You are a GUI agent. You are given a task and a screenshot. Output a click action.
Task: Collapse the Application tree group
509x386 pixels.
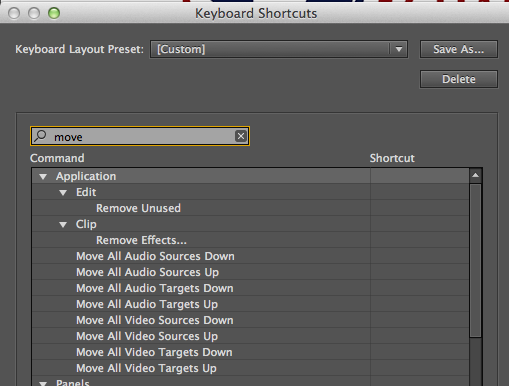click(x=43, y=177)
